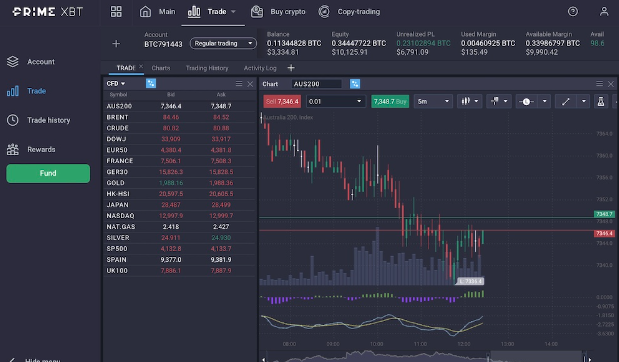Click the red 7346.4 bid price label
619x362 pixels.
coord(604,233)
